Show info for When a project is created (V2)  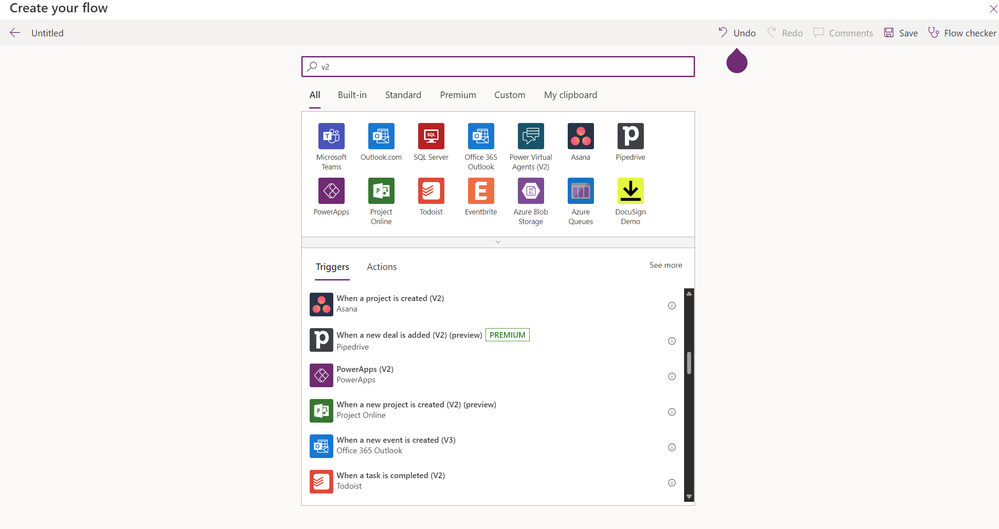672,305
